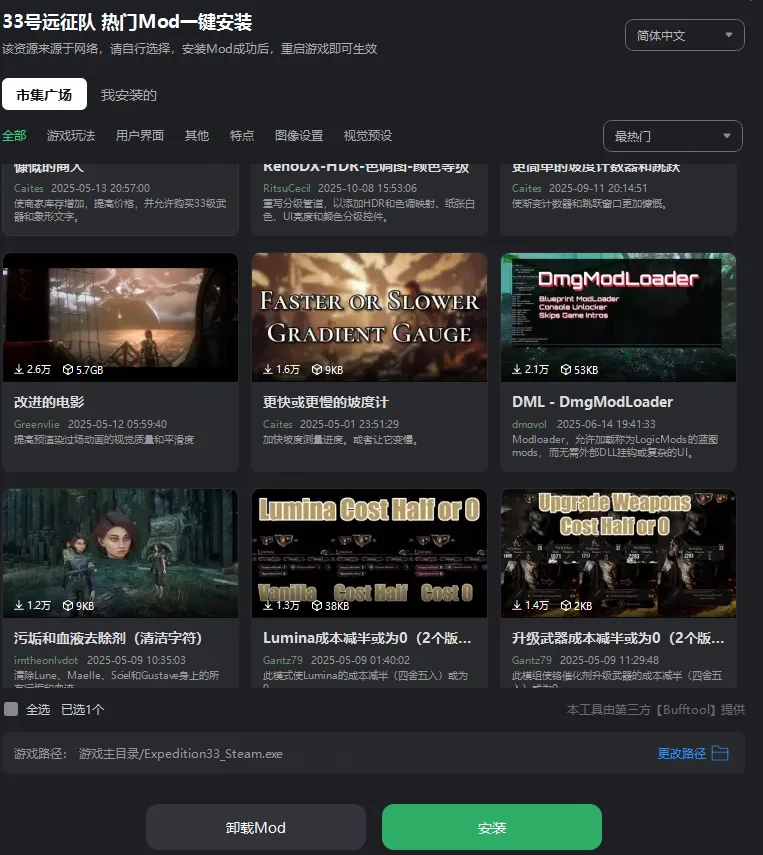
Task: Click the date 2025-10-08 15:53:06
Action: [367, 188]
